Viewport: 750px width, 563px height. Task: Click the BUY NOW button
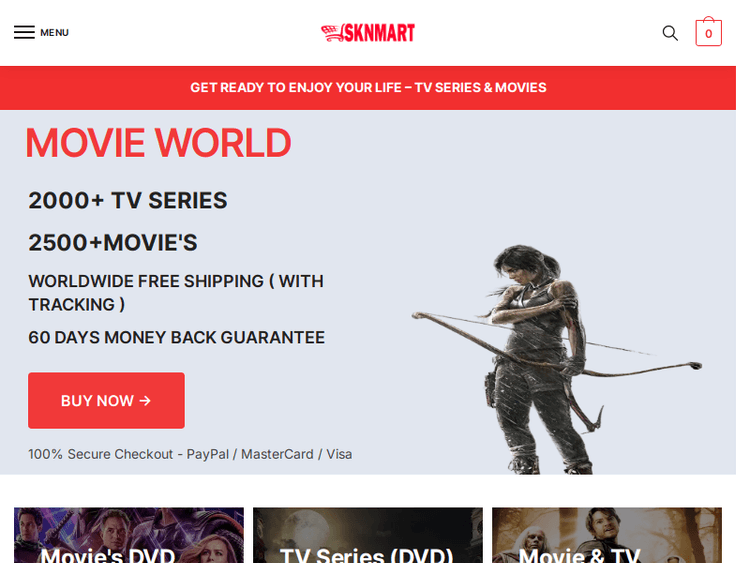106,400
